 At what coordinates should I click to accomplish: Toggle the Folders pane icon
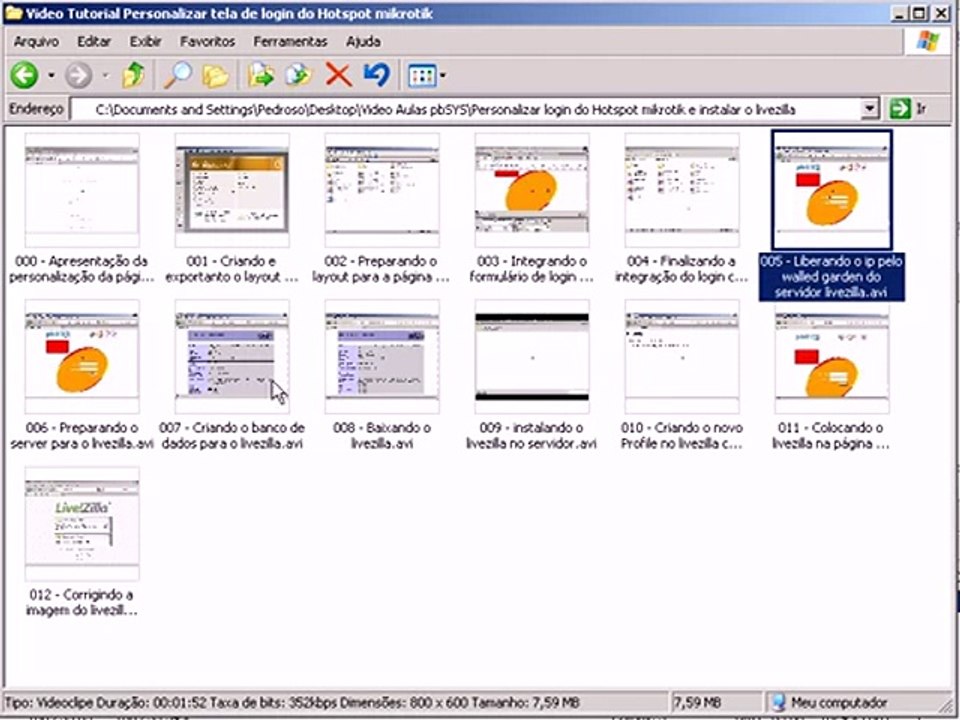(216, 76)
